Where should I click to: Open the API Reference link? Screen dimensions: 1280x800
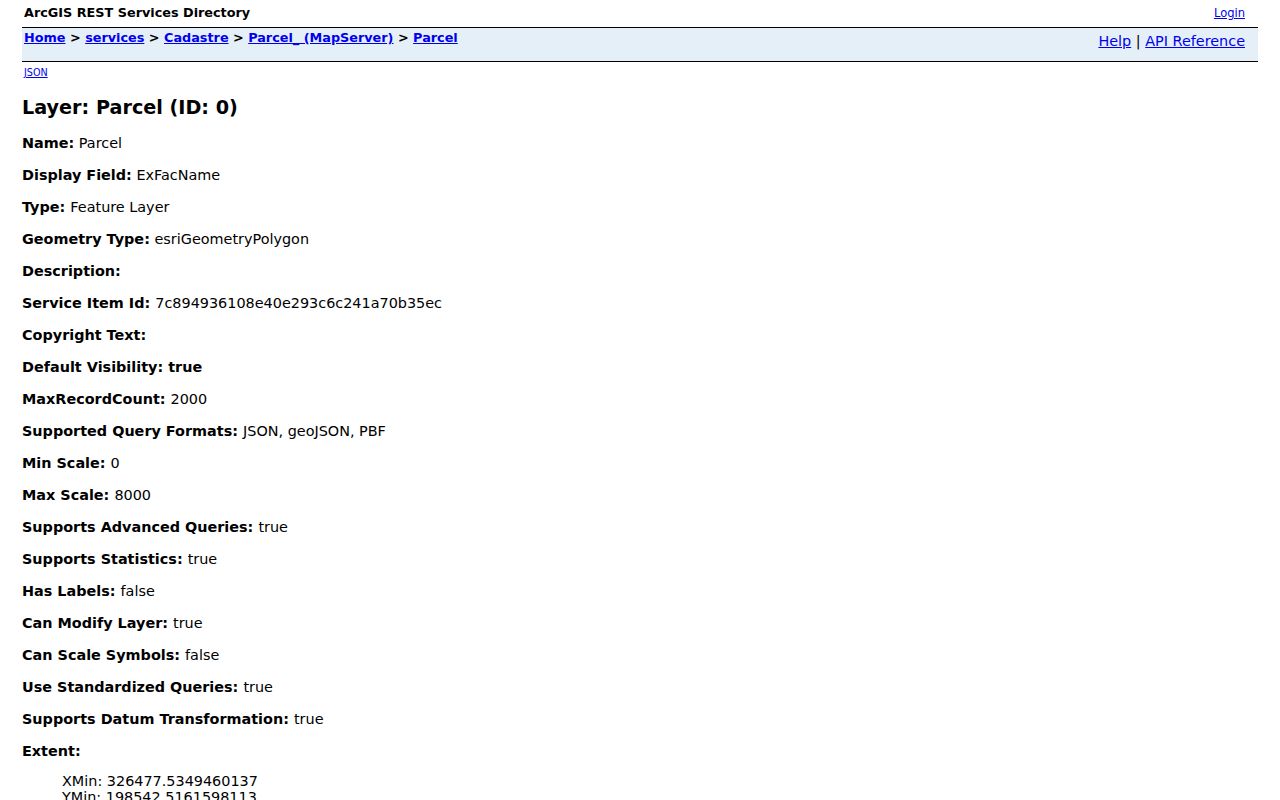[x=1195, y=41]
